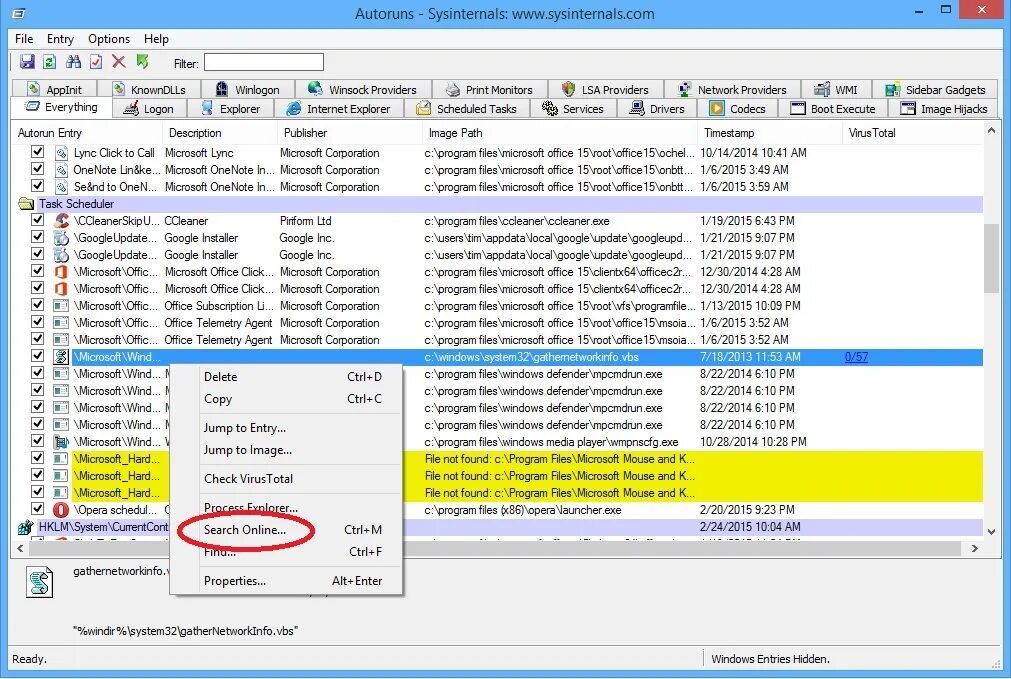Open the File menu
Image resolution: width=1011 pixels, height=679 pixels.
(24, 39)
